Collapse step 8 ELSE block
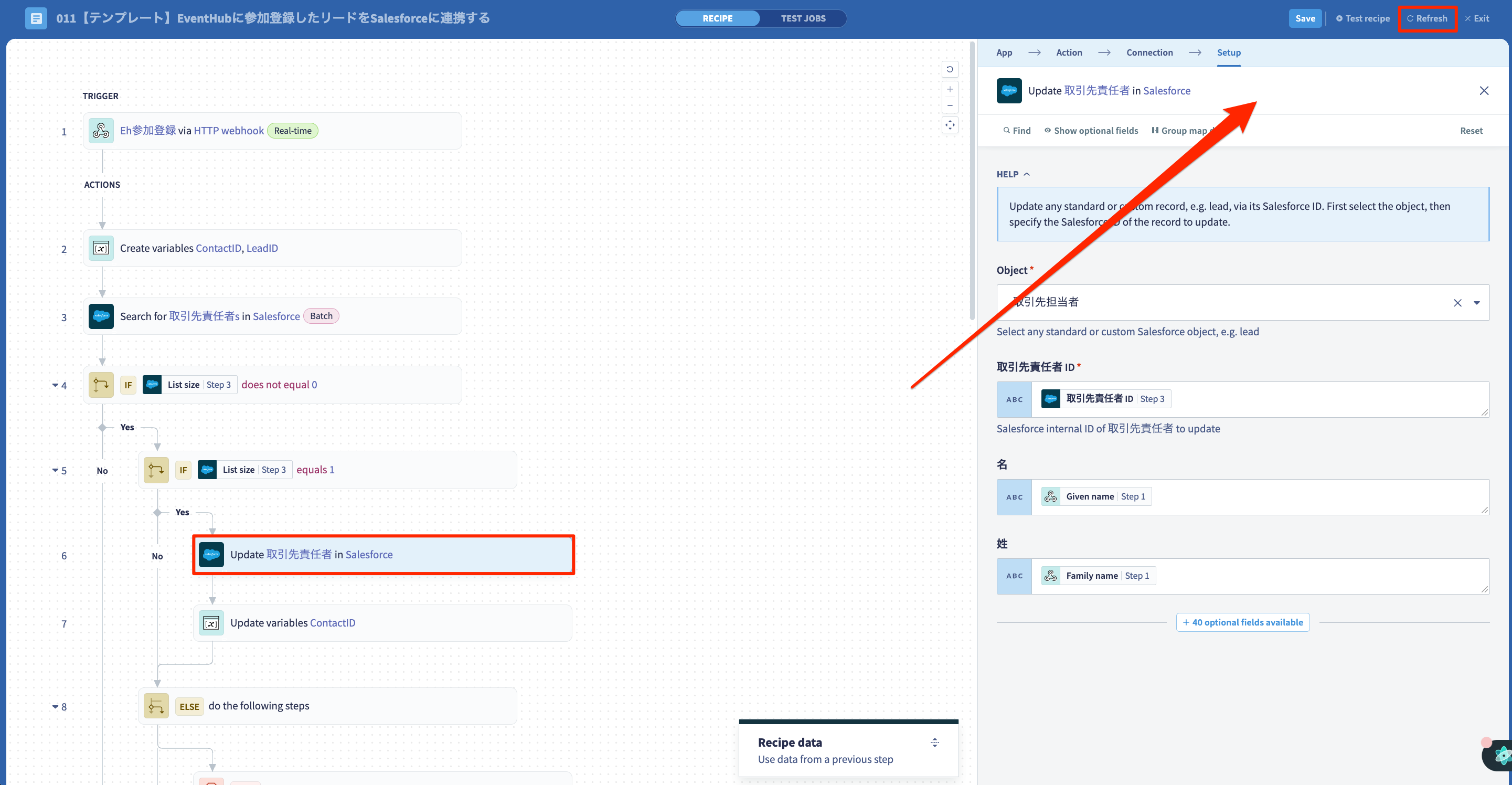 (55, 706)
